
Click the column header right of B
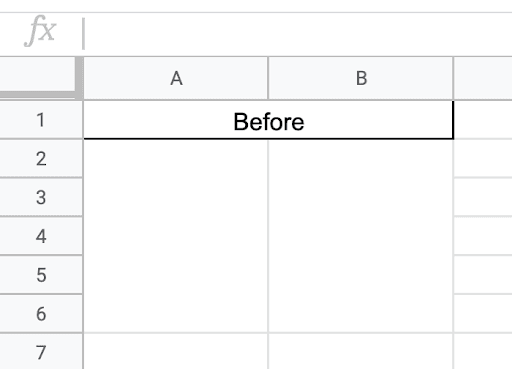coord(483,78)
